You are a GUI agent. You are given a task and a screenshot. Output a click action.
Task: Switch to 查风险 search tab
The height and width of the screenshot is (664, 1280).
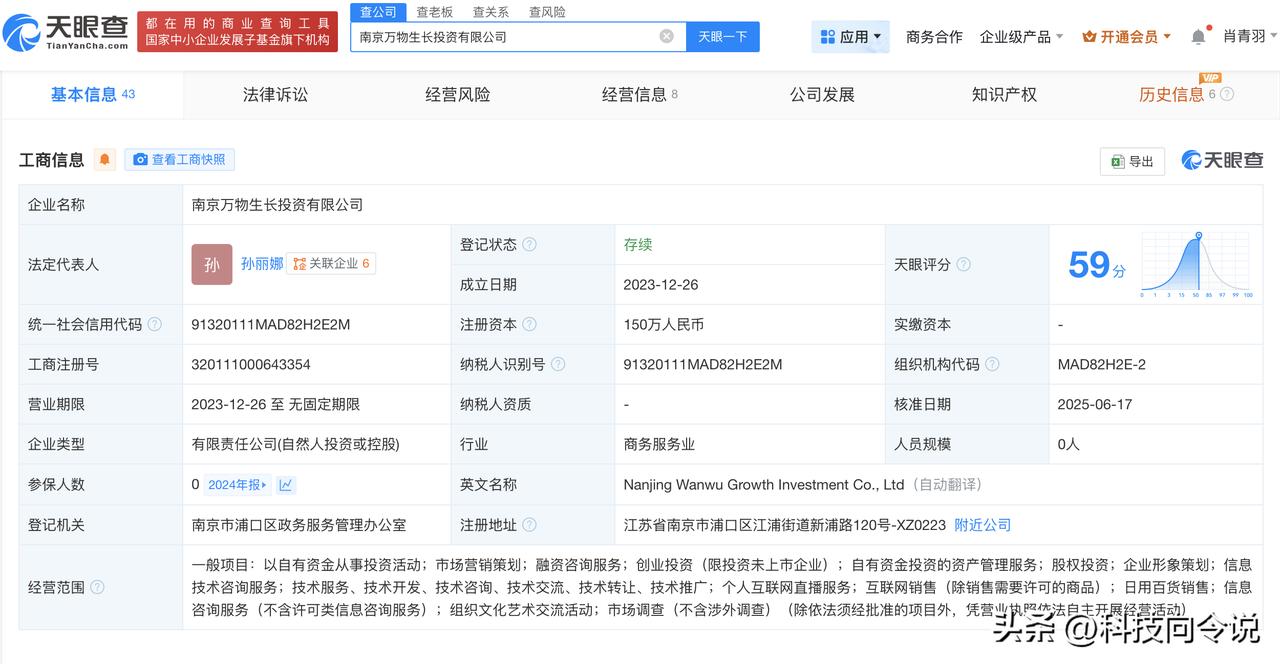click(547, 12)
